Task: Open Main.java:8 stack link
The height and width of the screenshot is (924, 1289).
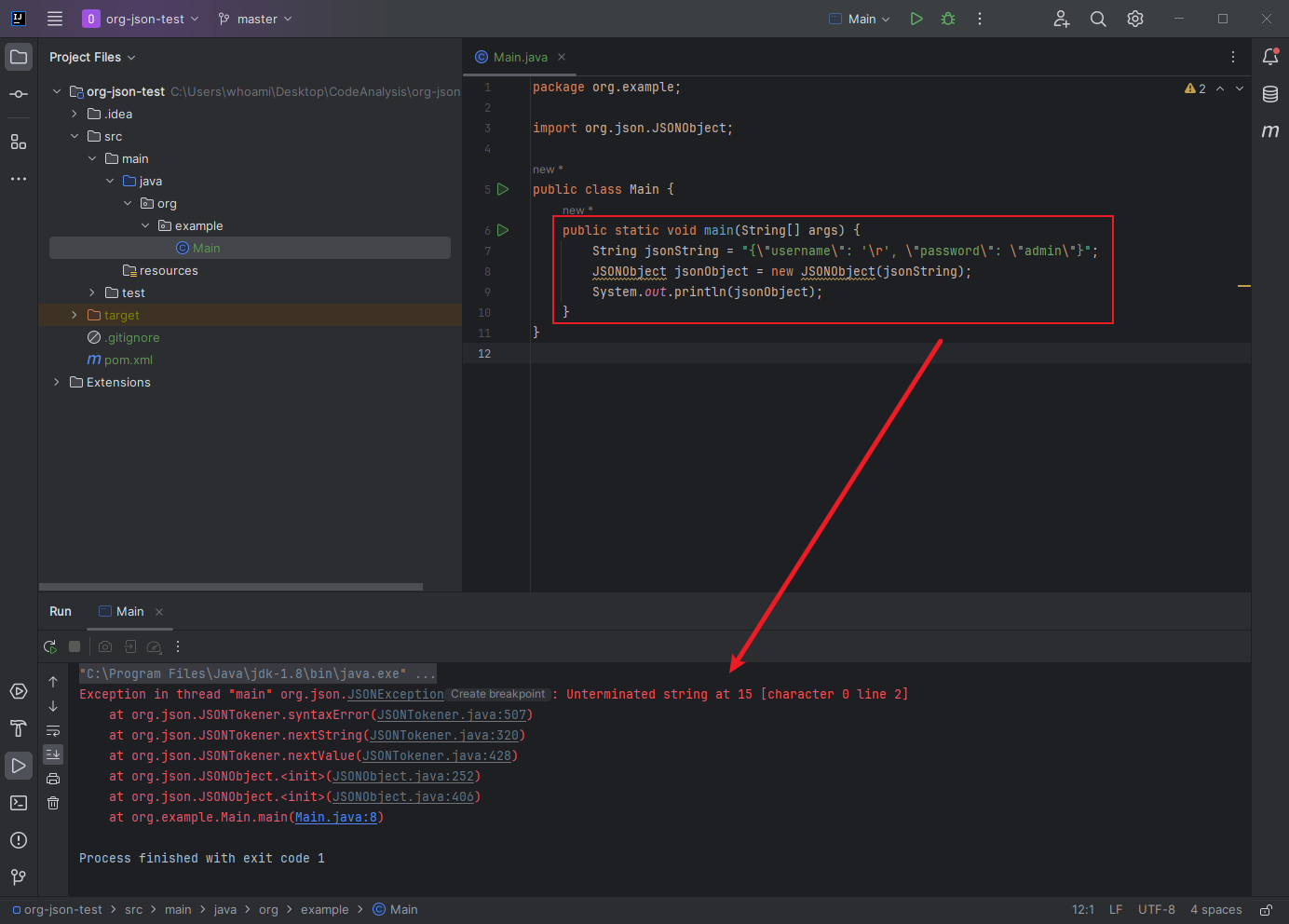Action: pos(336,817)
